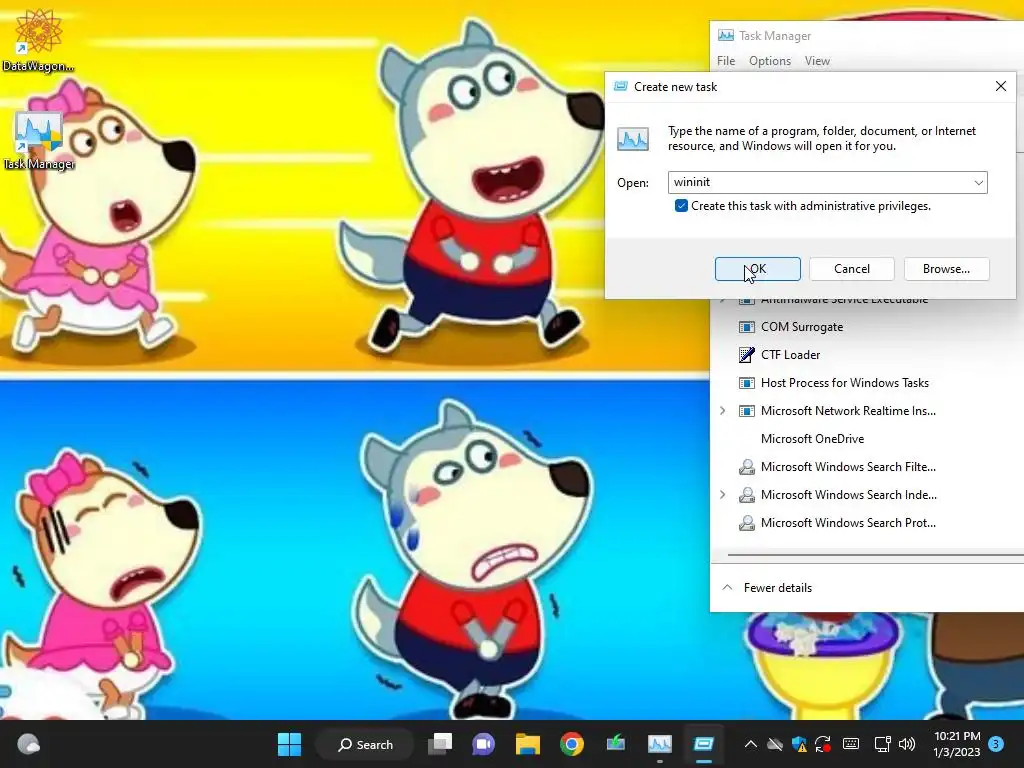
Task: Click the Task Manager title bar icon
Action: click(x=726, y=36)
